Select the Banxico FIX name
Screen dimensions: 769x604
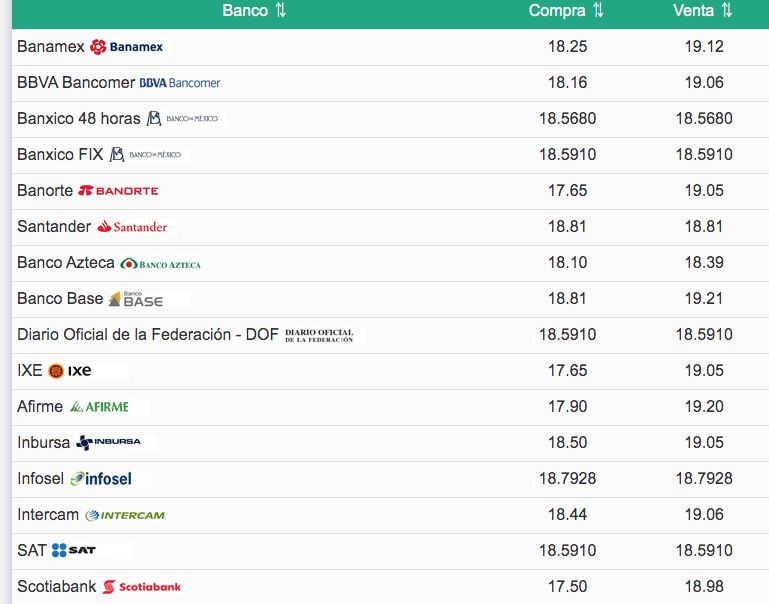pos(60,154)
